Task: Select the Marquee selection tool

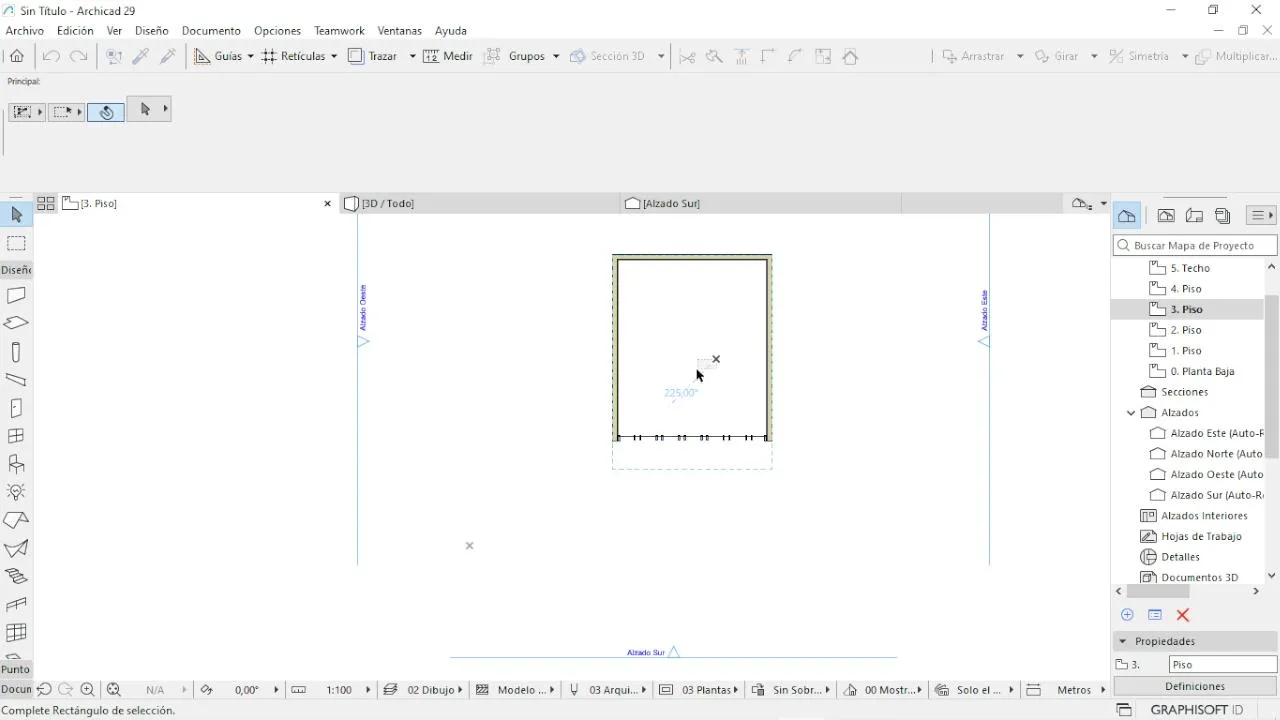Action: (x=16, y=243)
